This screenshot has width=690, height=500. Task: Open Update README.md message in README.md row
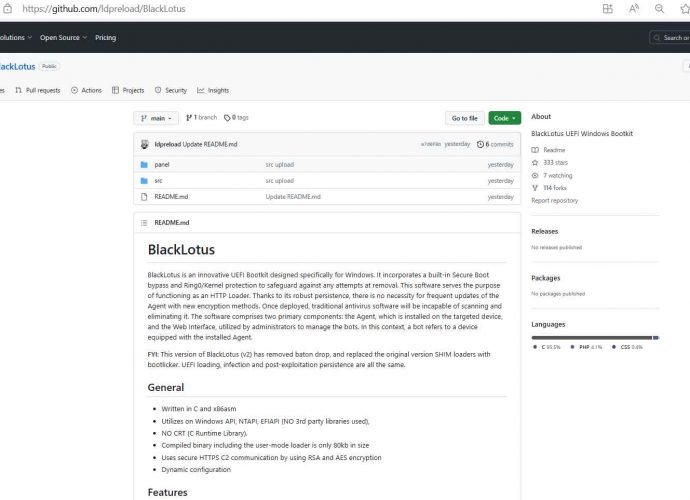293,197
